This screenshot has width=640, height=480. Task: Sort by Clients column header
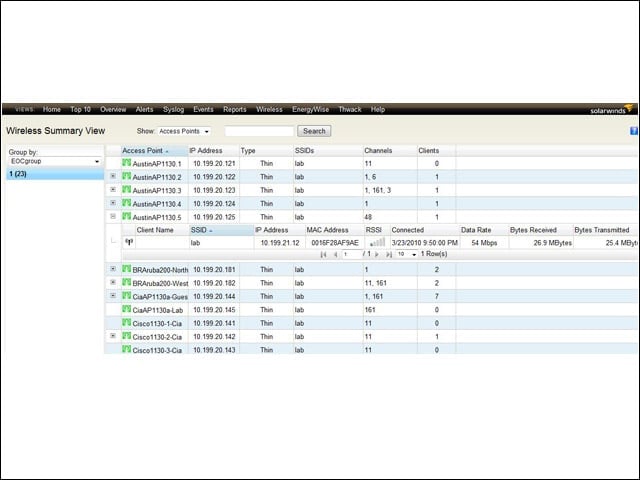click(436, 151)
